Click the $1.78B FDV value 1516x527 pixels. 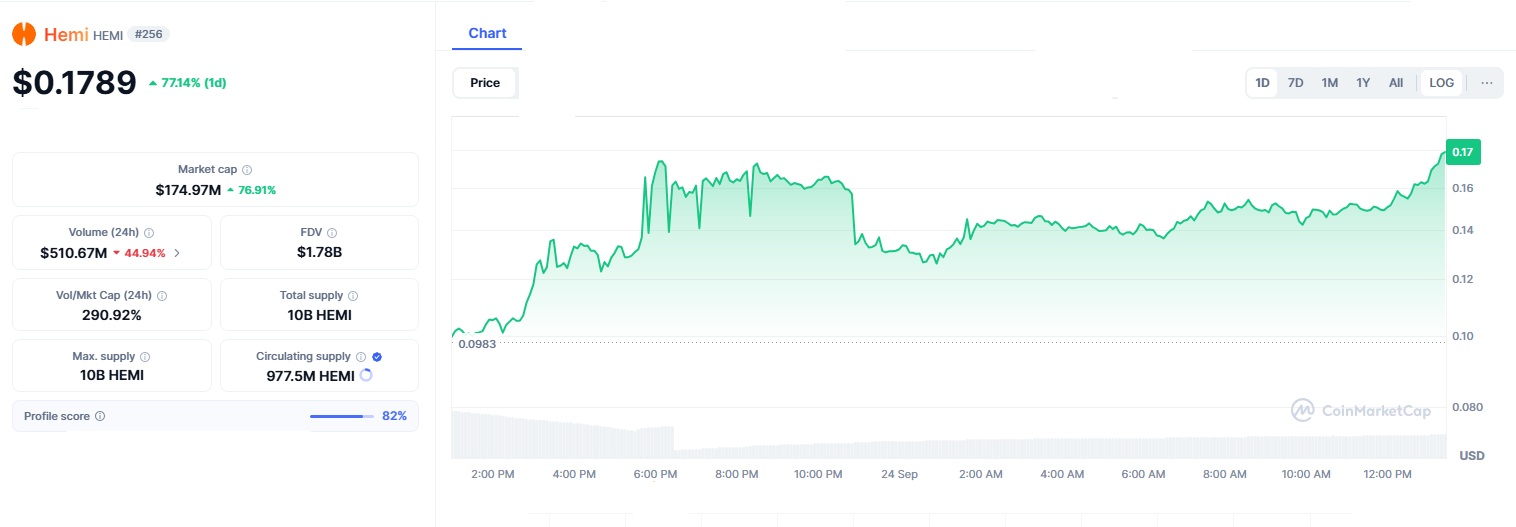pyautogui.click(x=320, y=253)
